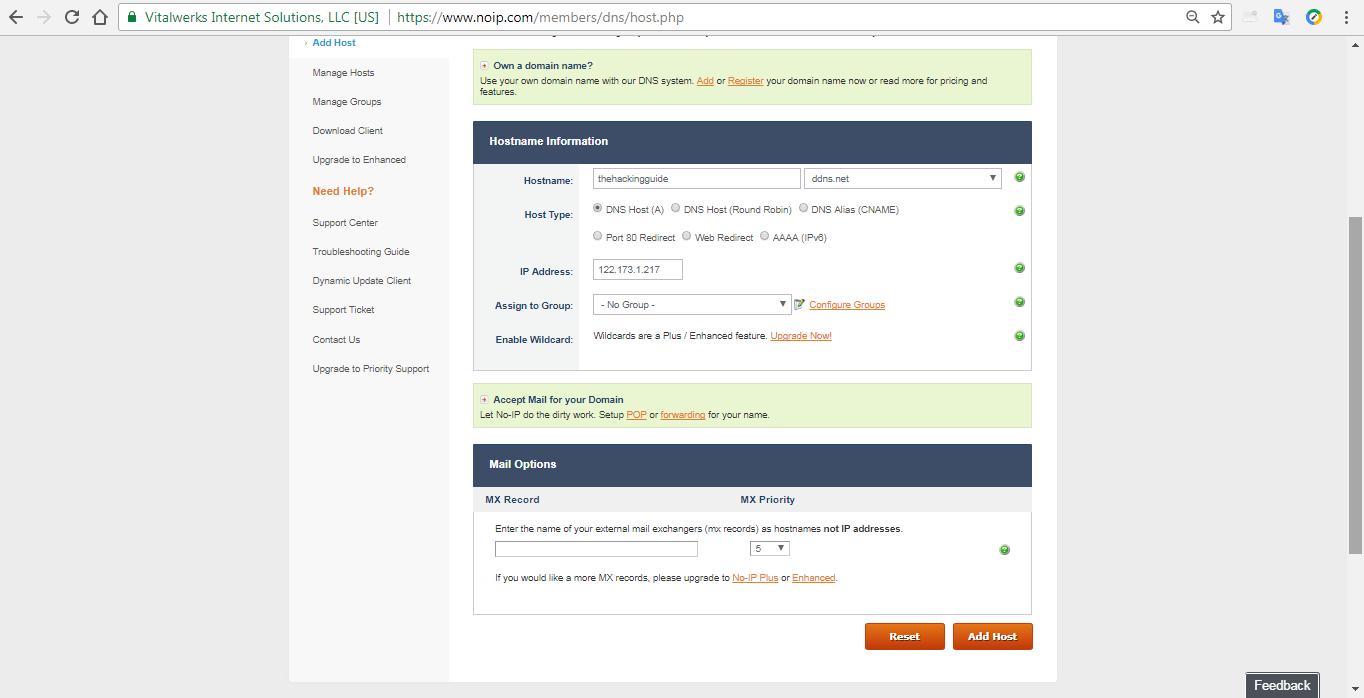Click the Hostname field 'thehackingguide'

pyautogui.click(x=696, y=178)
